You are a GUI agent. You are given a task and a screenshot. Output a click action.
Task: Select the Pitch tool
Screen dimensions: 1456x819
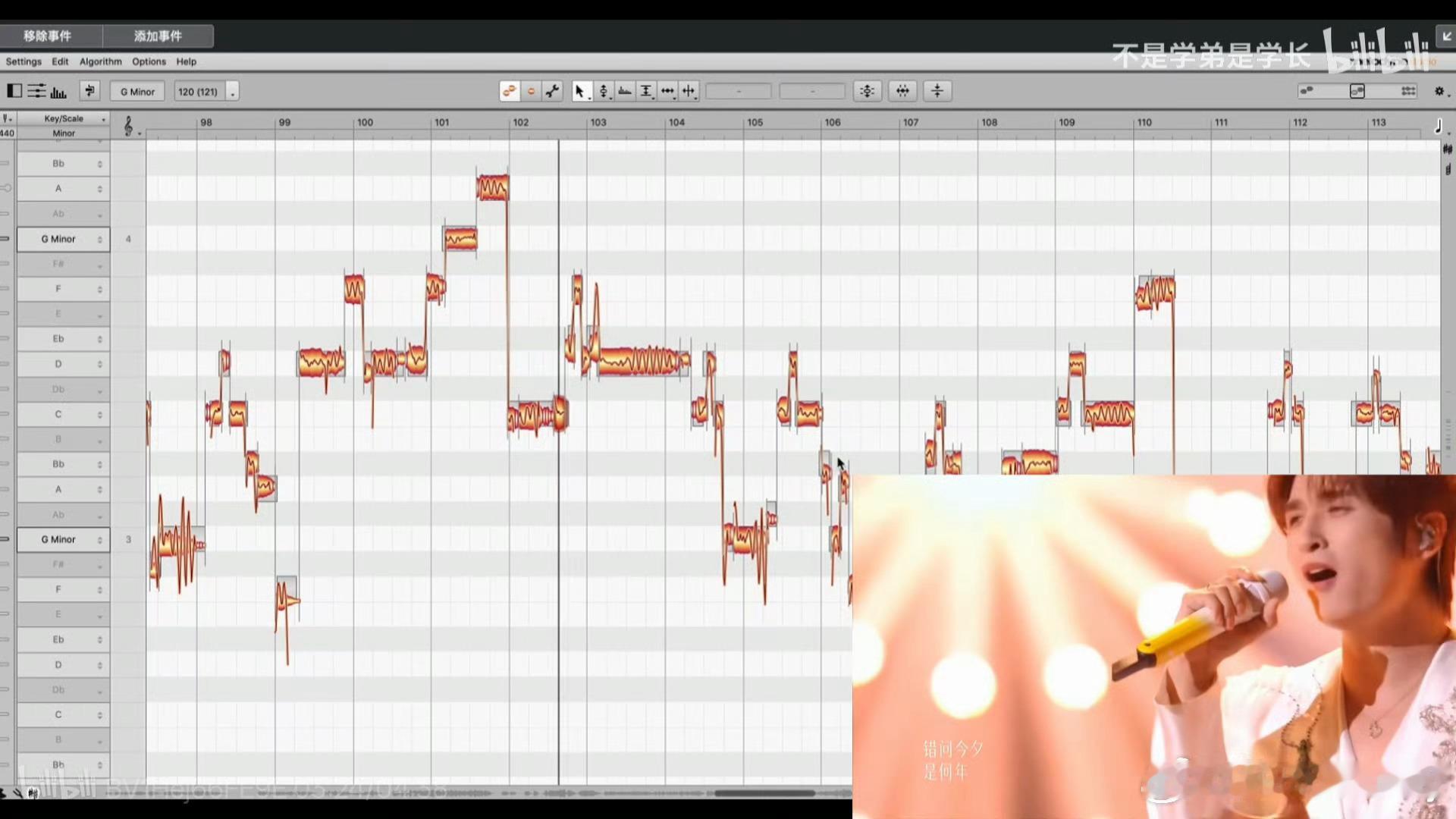click(x=604, y=91)
